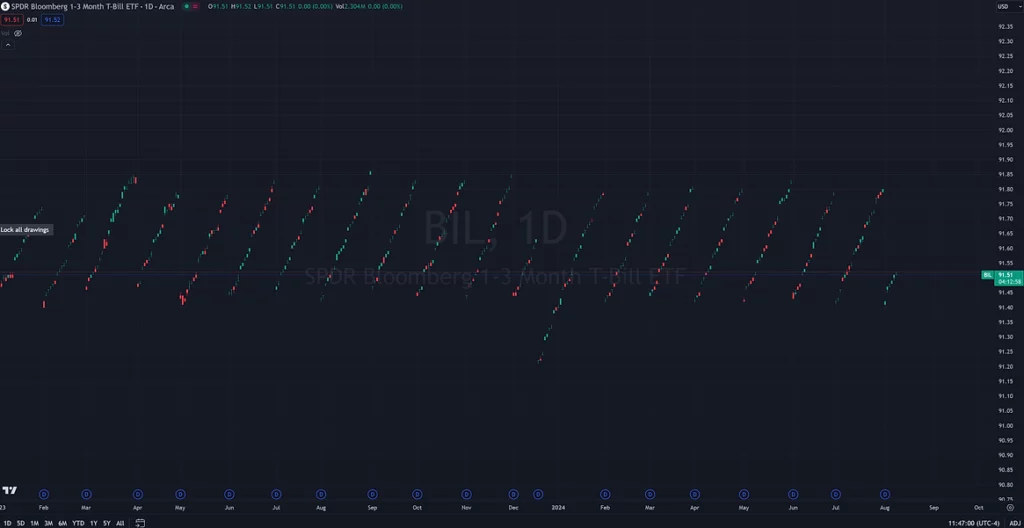Select the 5D time range

point(21,523)
